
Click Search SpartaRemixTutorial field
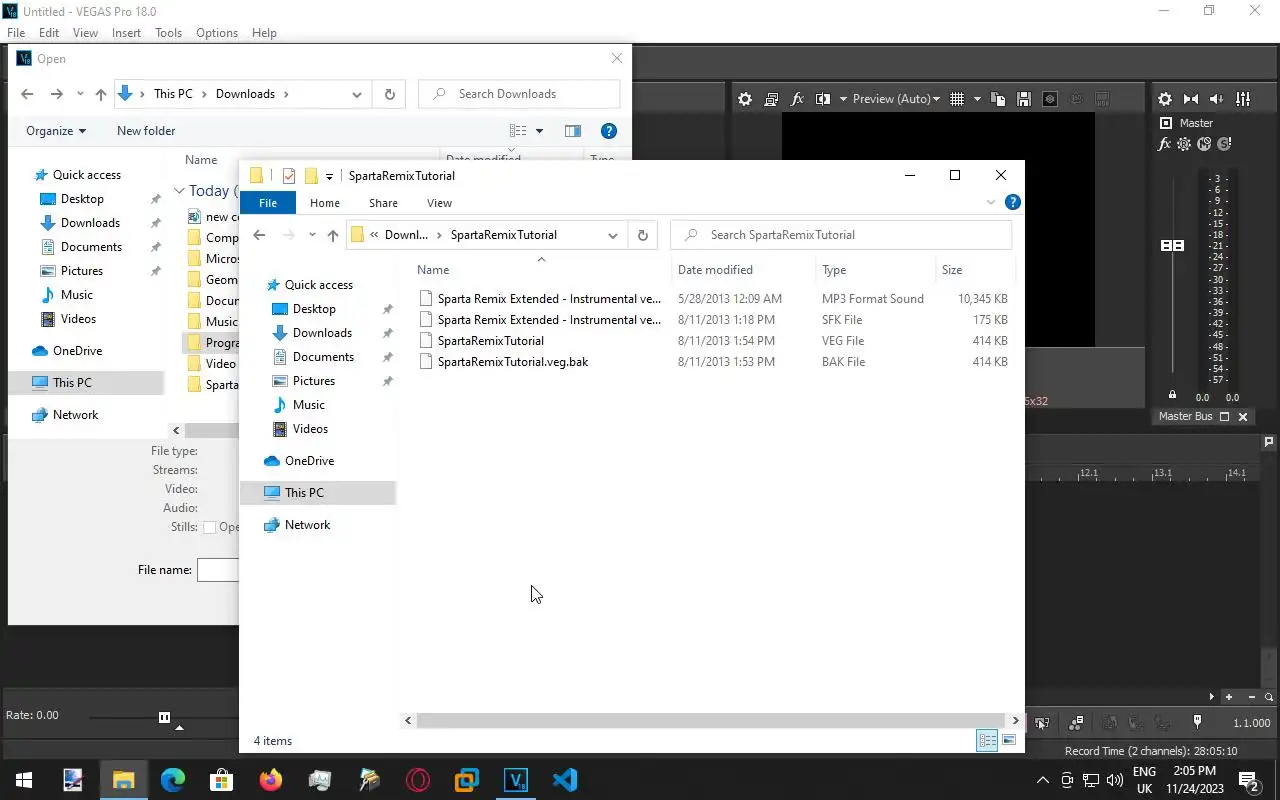(x=841, y=235)
